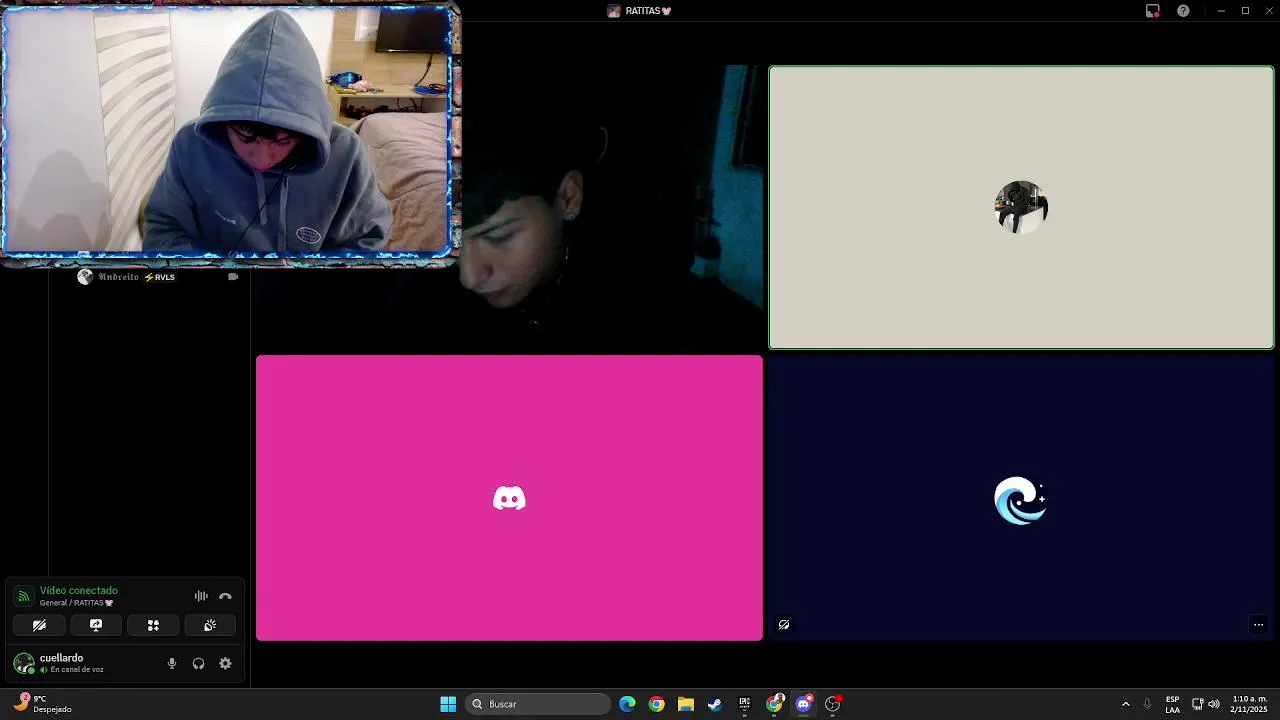Minimize the Discord window
Screen dimensions: 1280x720
1220,11
